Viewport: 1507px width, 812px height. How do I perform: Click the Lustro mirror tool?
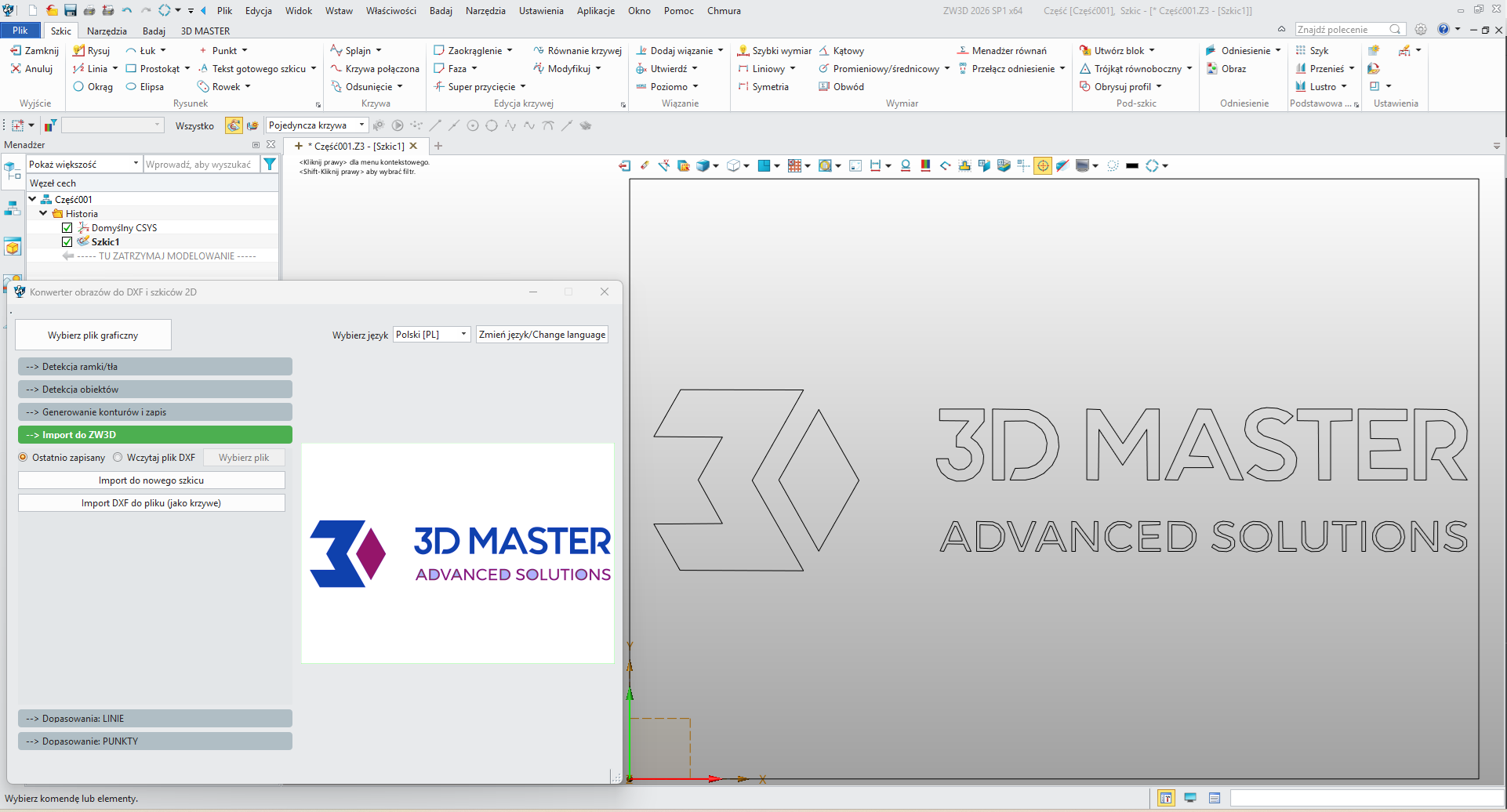(x=1316, y=87)
